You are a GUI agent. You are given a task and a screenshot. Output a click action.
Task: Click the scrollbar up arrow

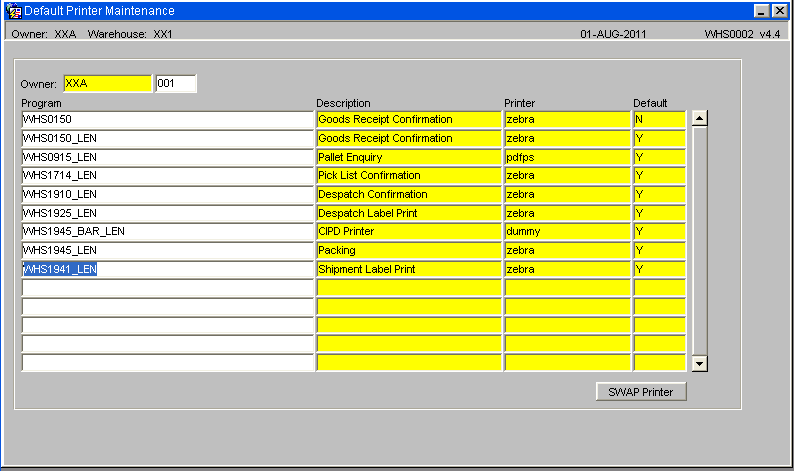coord(699,119)
